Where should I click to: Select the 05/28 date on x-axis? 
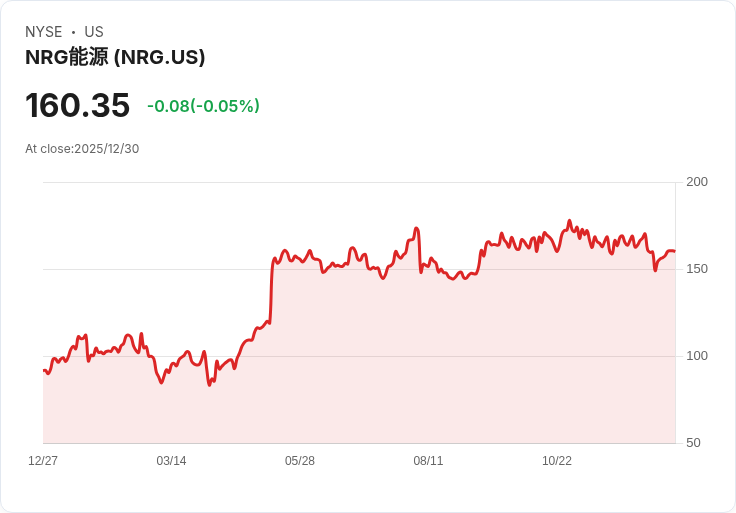click(300, 461)
